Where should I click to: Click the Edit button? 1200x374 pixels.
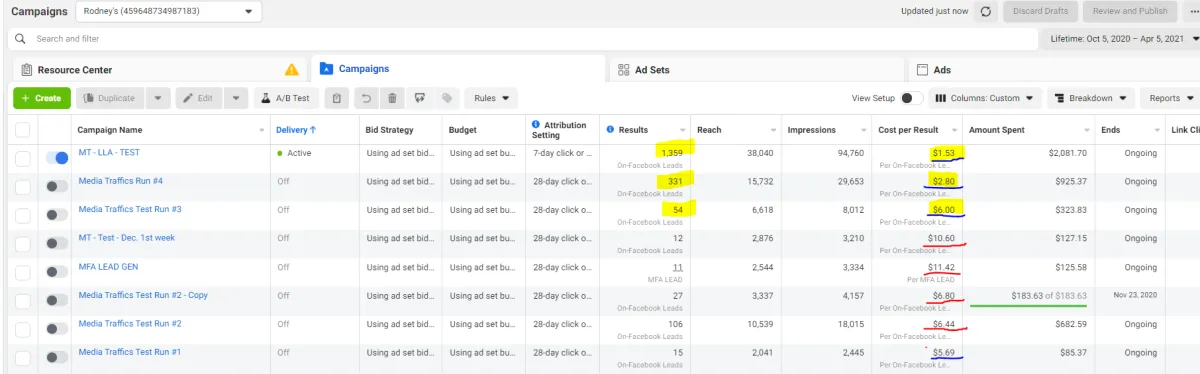pos(199,98)
